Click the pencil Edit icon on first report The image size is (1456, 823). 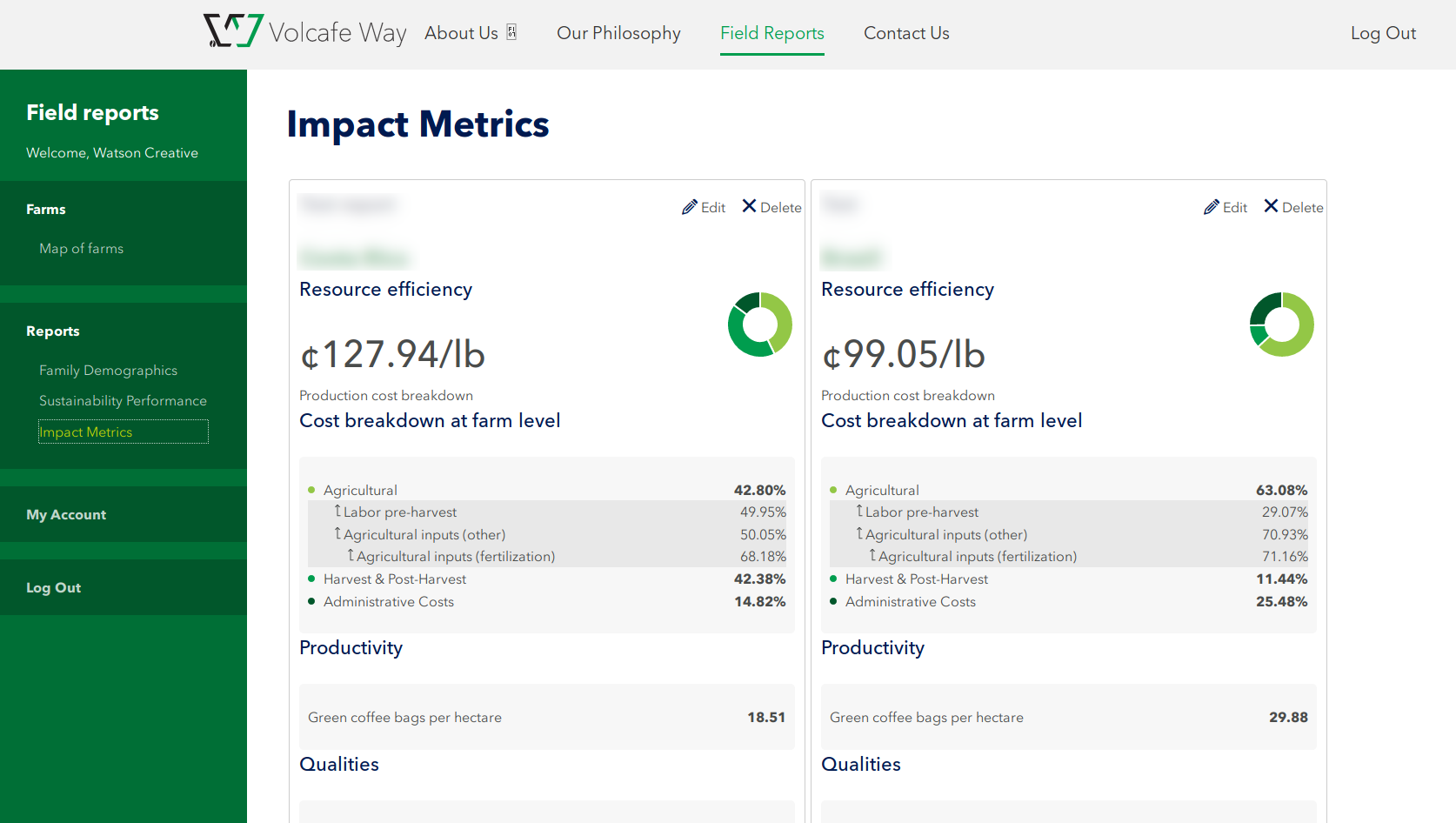pos(690,207)
